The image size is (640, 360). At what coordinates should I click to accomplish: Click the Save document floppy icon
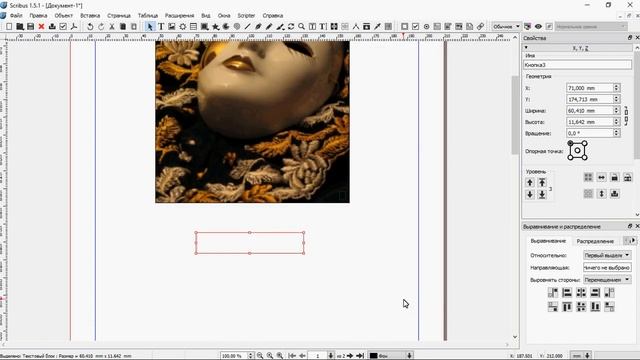click(x=31, y=27)
